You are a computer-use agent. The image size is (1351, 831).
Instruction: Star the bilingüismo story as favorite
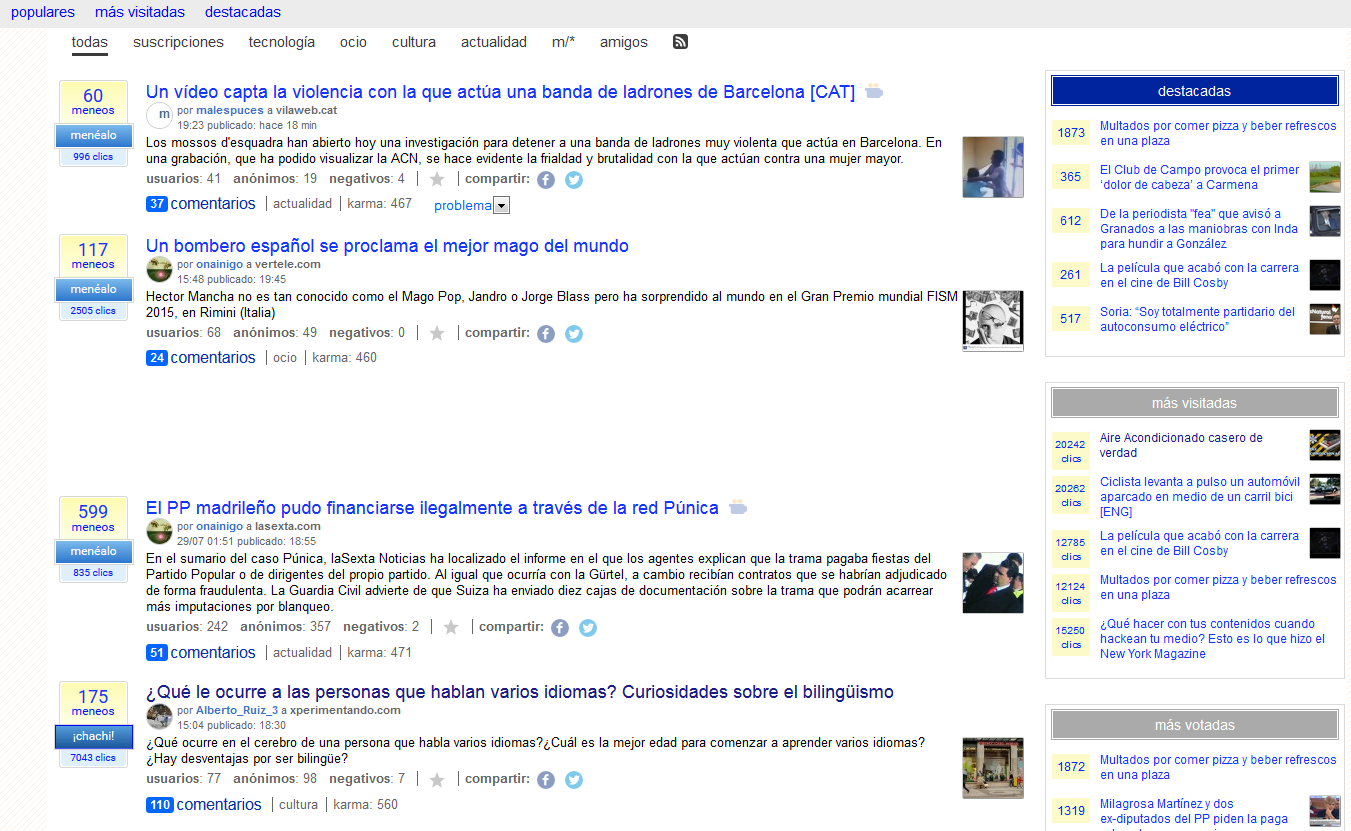(x=437, y=780)
